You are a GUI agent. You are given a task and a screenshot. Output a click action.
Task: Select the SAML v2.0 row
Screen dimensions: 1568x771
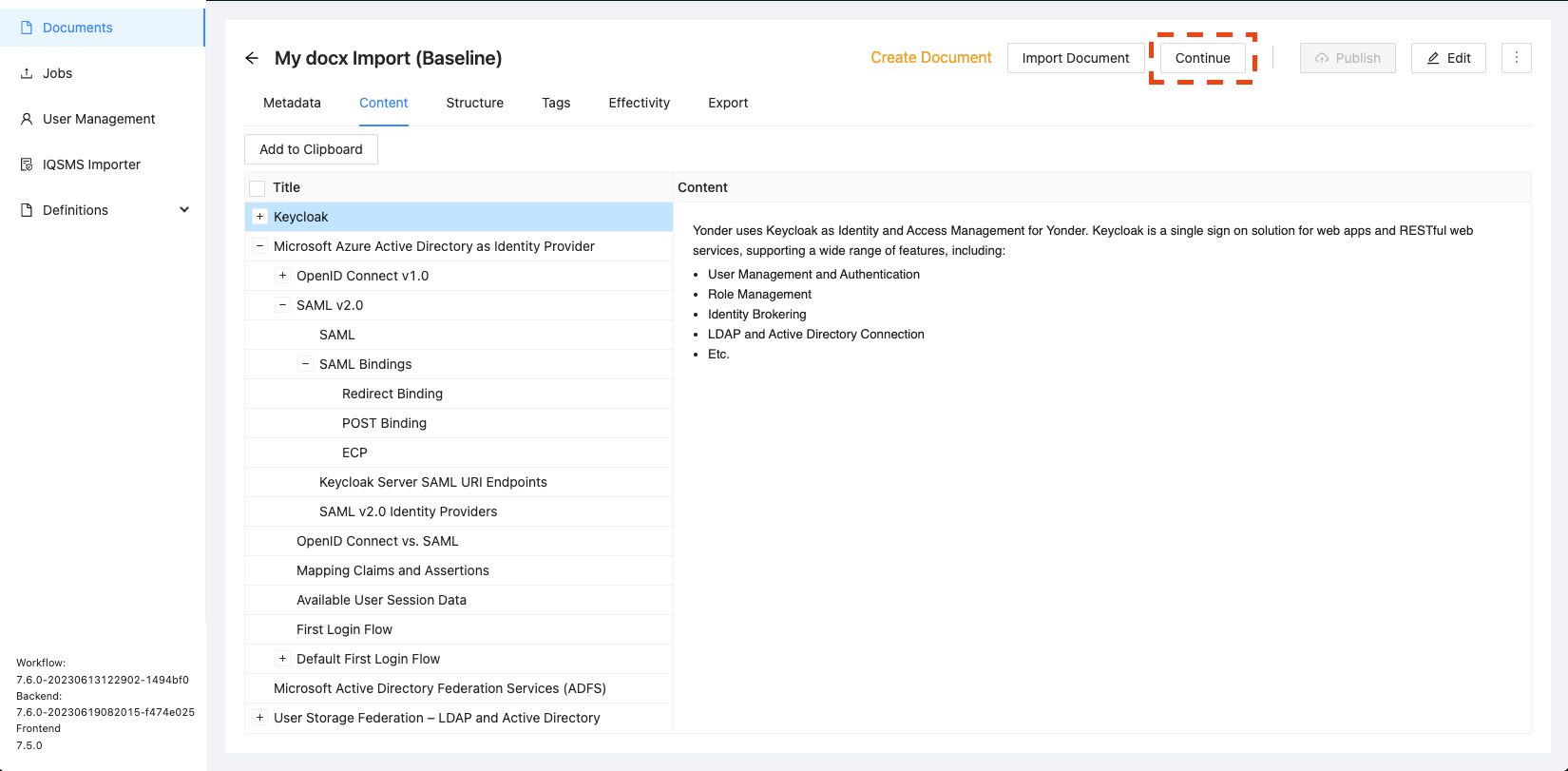pyautogui.click(x=459, y=305)
